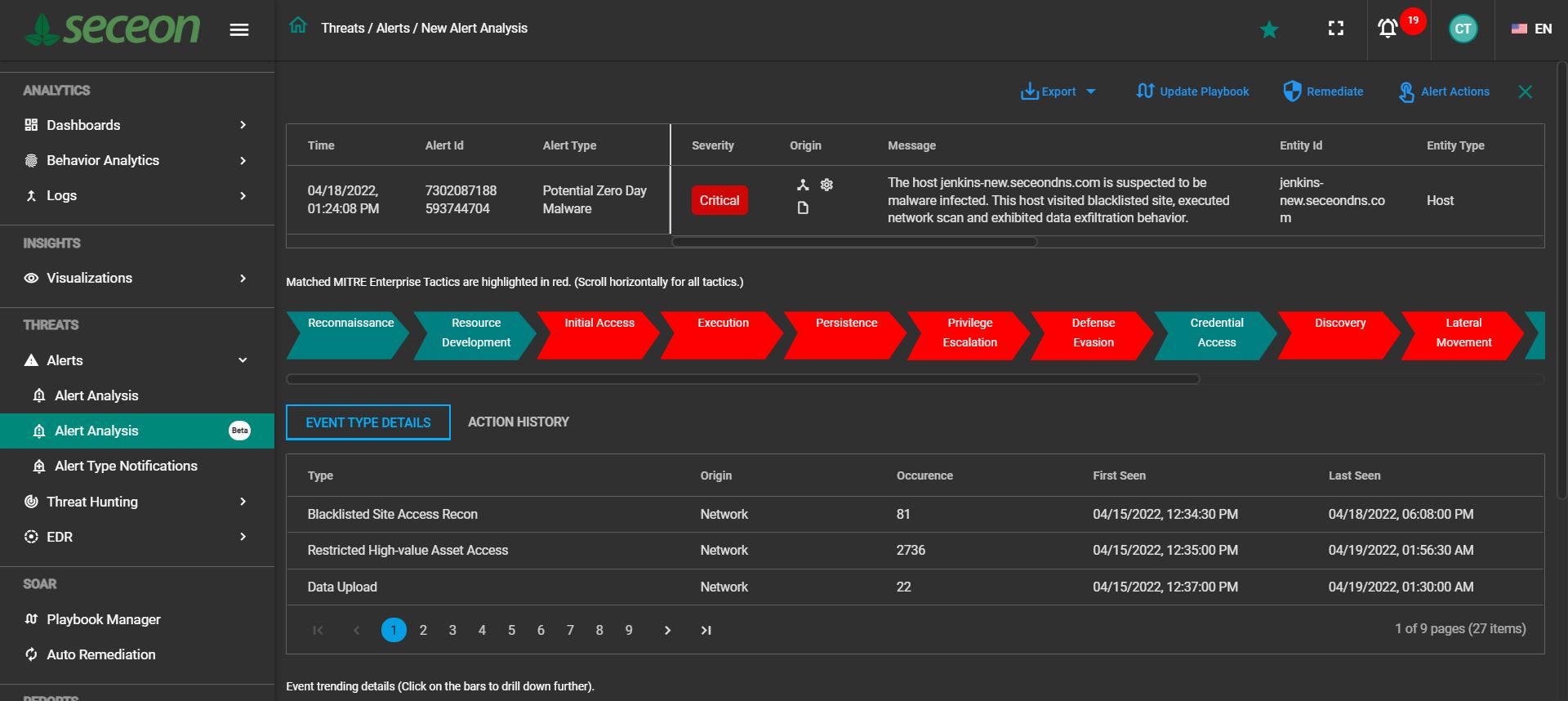Screen dimensions: 1568x701
Task: Click the Remediate button
Action: (1323, 92)
